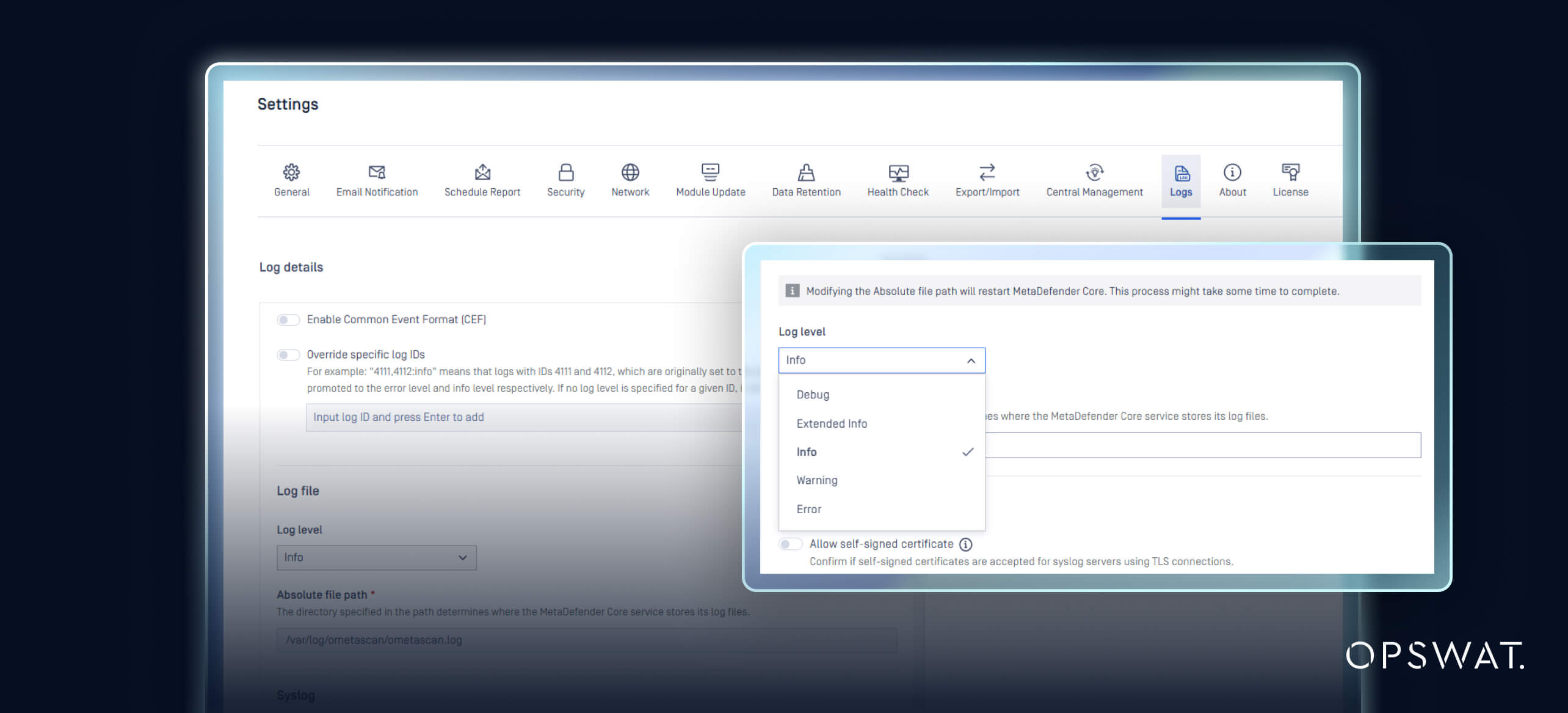Select Debug as the log level
Viewport: 1568px width, 713px height.
click(x=812, y=394)
